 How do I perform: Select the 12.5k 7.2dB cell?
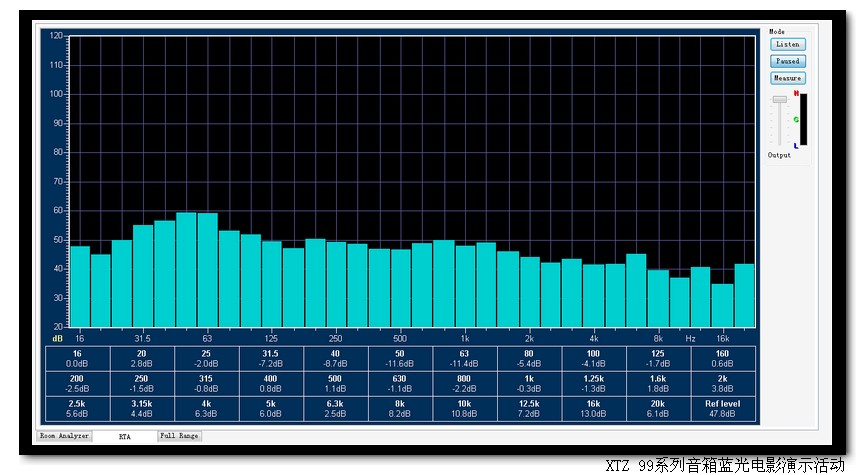tap(530, 409)
